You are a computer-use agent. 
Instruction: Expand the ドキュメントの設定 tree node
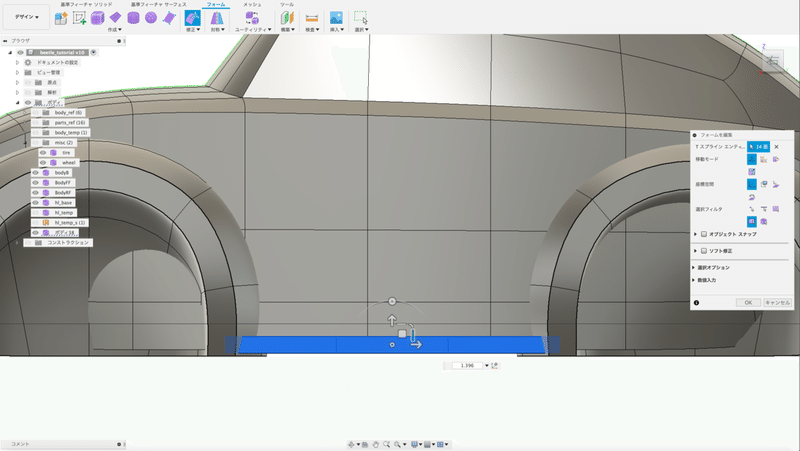(x=17, y=62)
